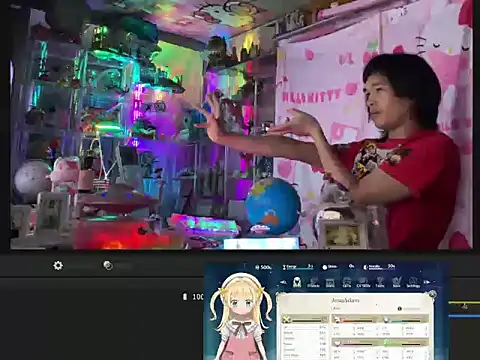Click the round icon right of the gear

pos(108,265)
